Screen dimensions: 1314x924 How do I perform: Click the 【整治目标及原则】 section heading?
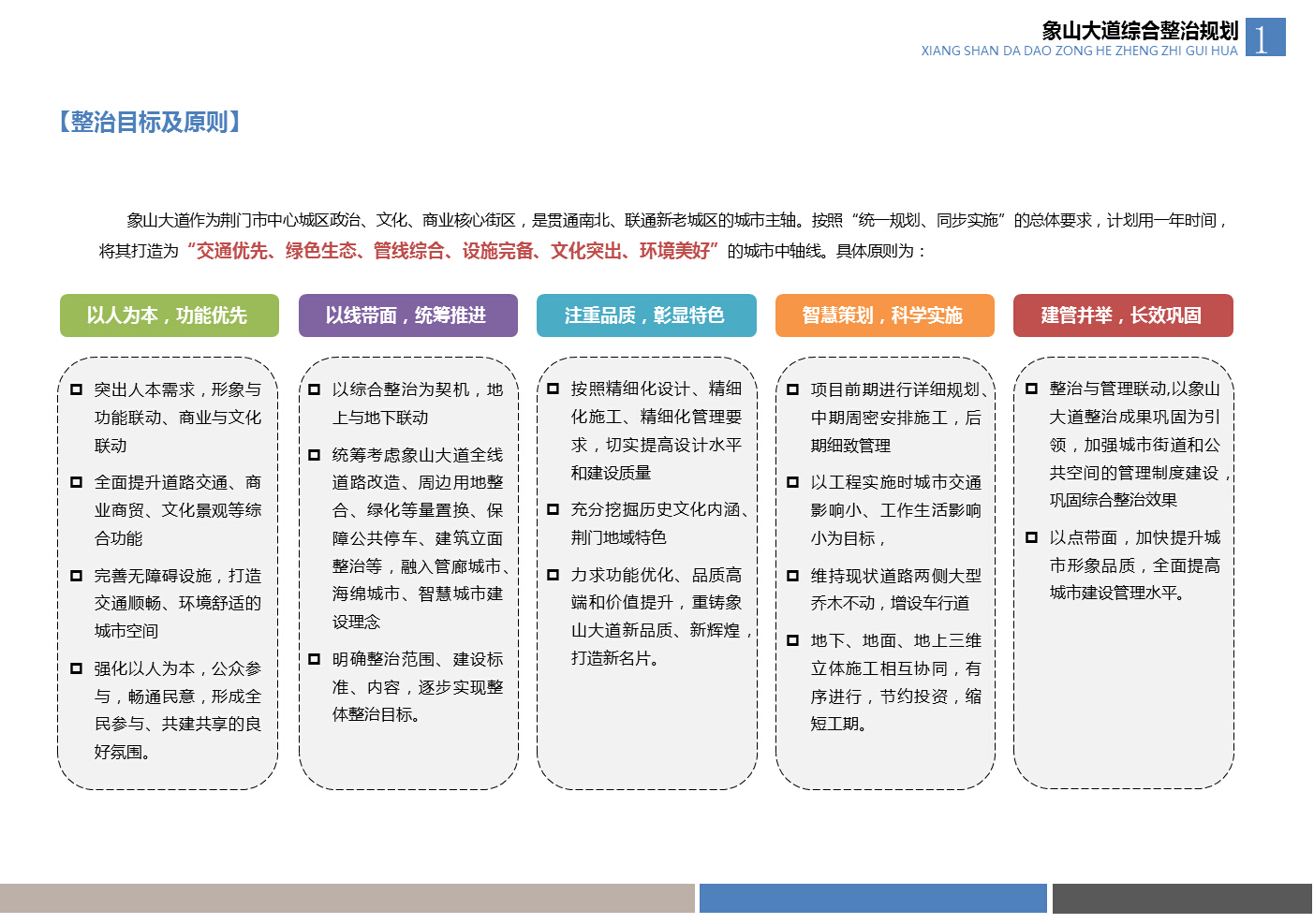[150, 122]
